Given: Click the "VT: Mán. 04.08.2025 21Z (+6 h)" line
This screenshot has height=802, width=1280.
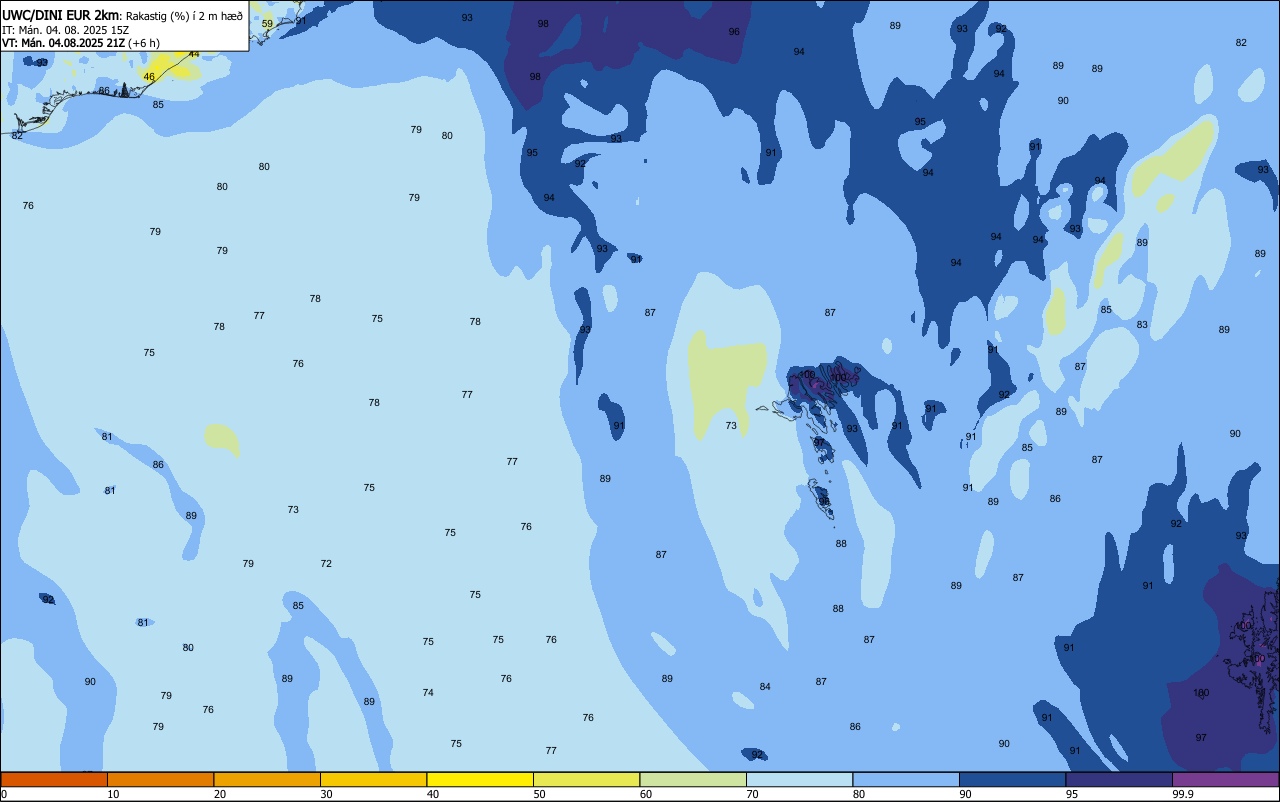Looking at the screenshot, I should pos(80,43).
